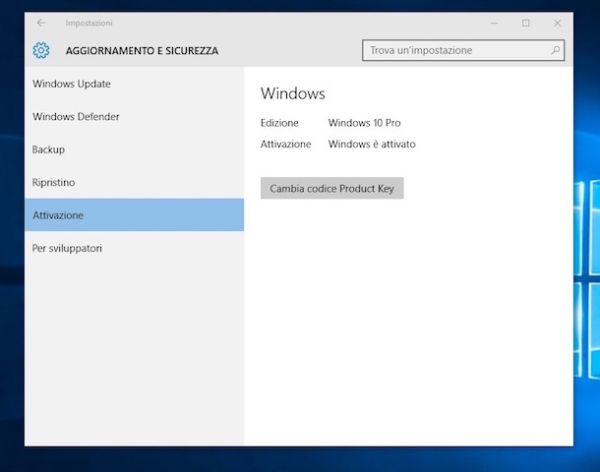Close the Impostazioni window
Viewport: 600px width, 472px height.
tap(557, 22)
